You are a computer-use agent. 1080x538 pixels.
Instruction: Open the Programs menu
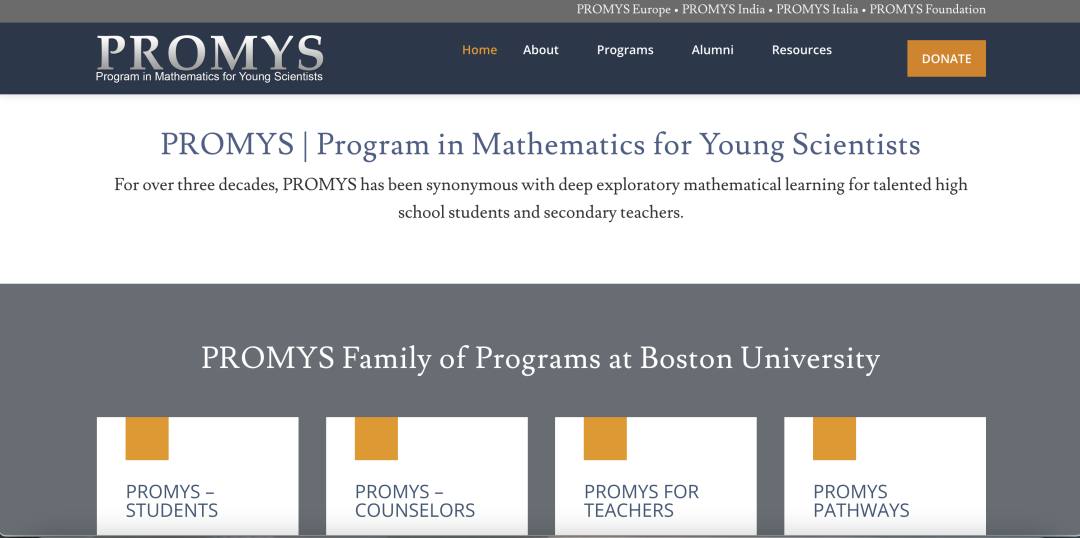(x=625, y=50)
